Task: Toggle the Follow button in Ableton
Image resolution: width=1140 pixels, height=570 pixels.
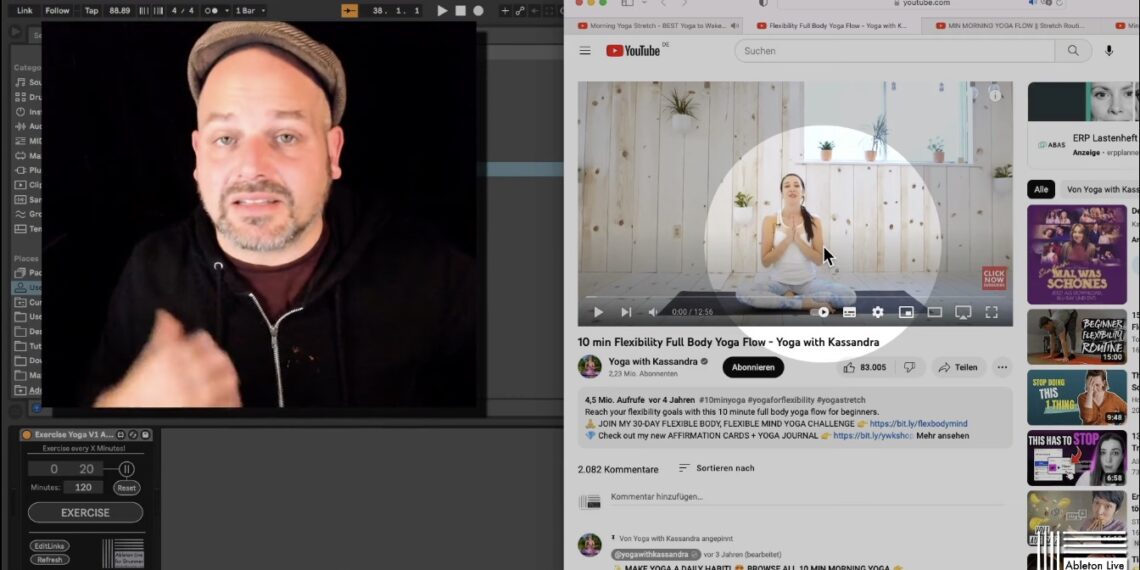Action: pos(57,11)
